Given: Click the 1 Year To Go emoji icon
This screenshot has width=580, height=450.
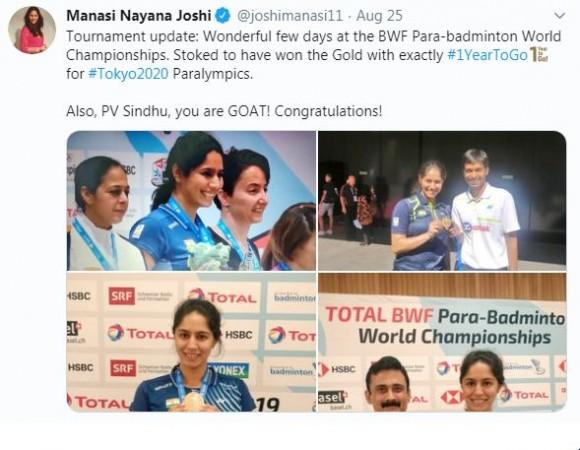Looking at the screenshot, I should (539, 55).
